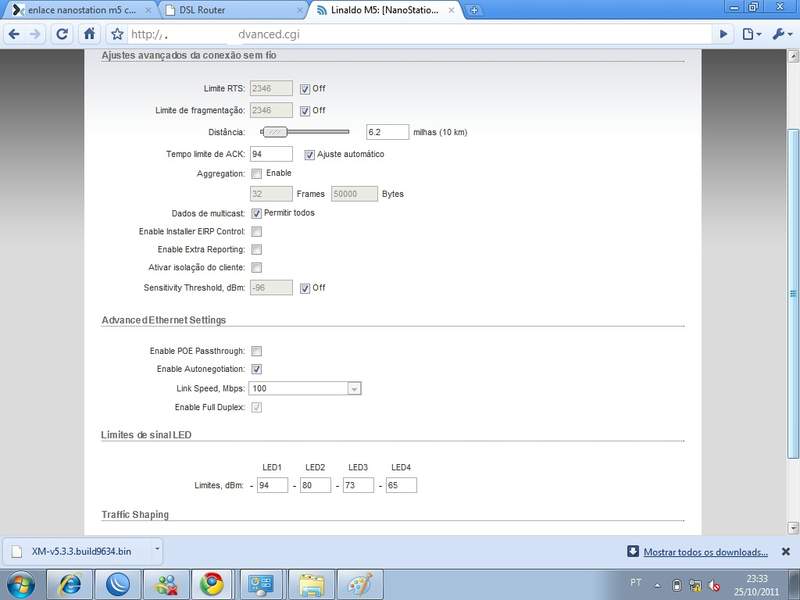Click the Aggregation Frames field
The width and height of the screenshot is (800, 600).
(271, 194)
